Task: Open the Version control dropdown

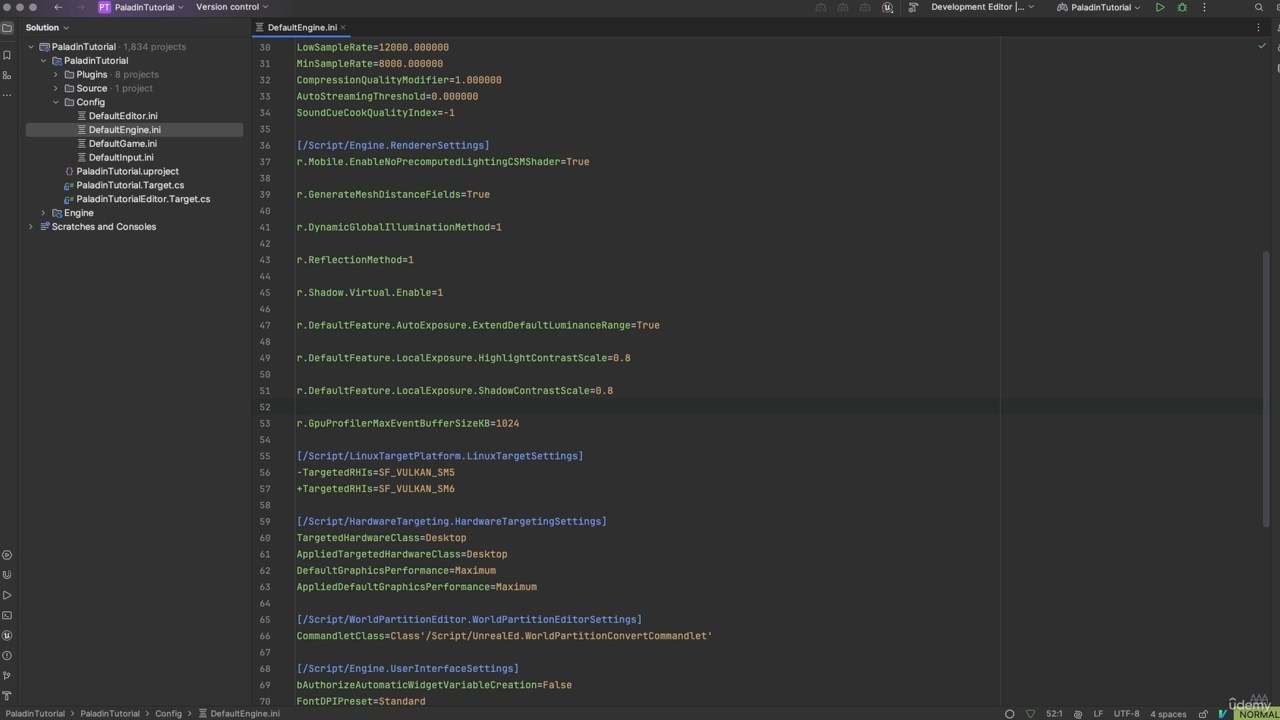Action: tap(232, 7)
